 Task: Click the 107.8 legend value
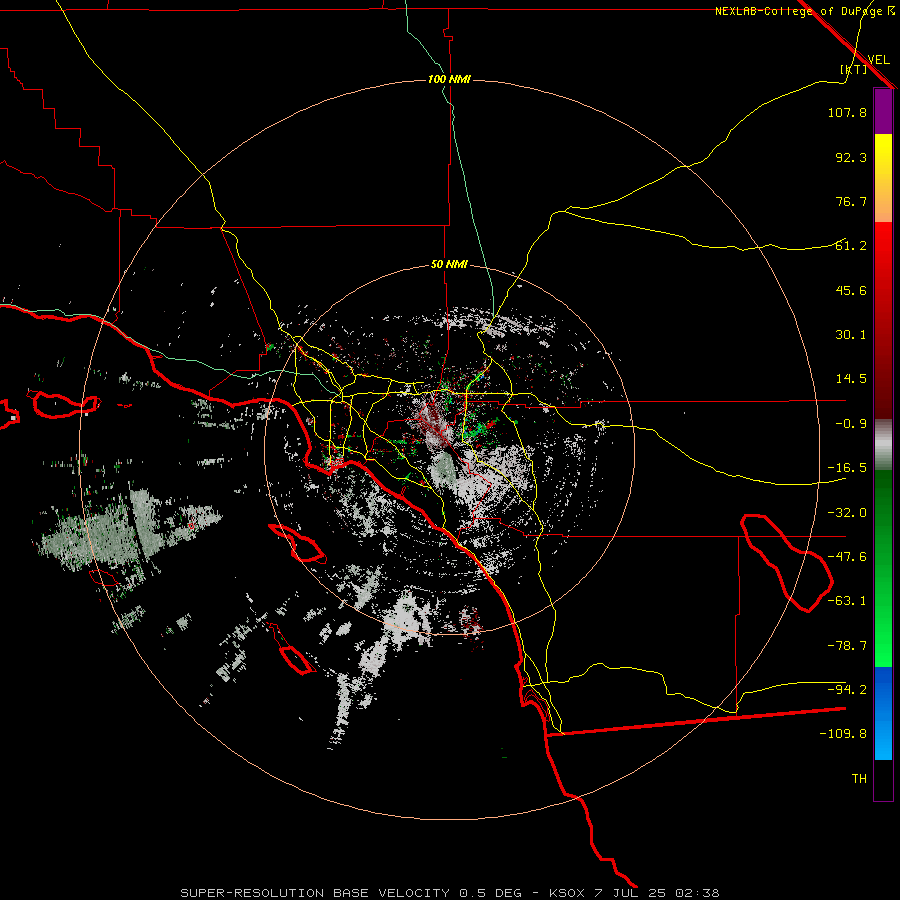click(x=847, y=112)
